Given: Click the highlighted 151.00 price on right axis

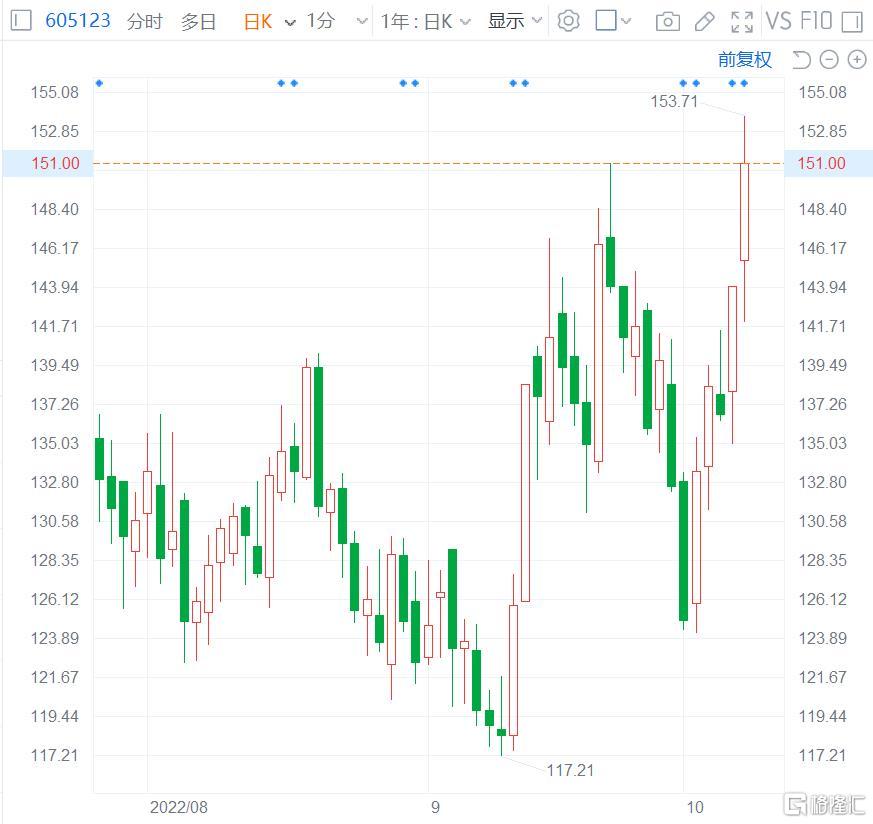Looking at the screenshot, I should pos(822,163).
